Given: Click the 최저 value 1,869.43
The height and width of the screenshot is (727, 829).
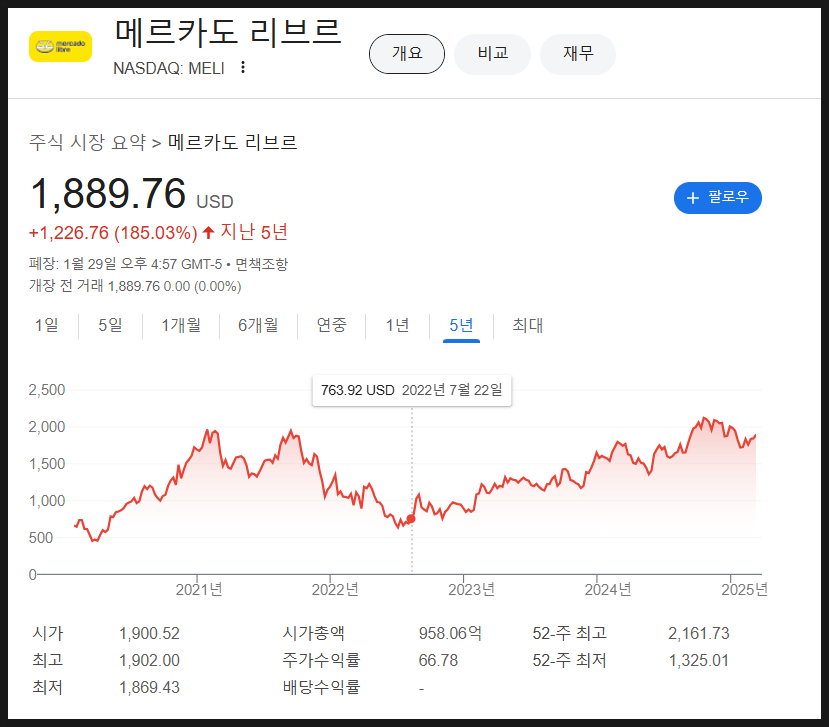Looking at the screenshot, I should click(149, 687).
